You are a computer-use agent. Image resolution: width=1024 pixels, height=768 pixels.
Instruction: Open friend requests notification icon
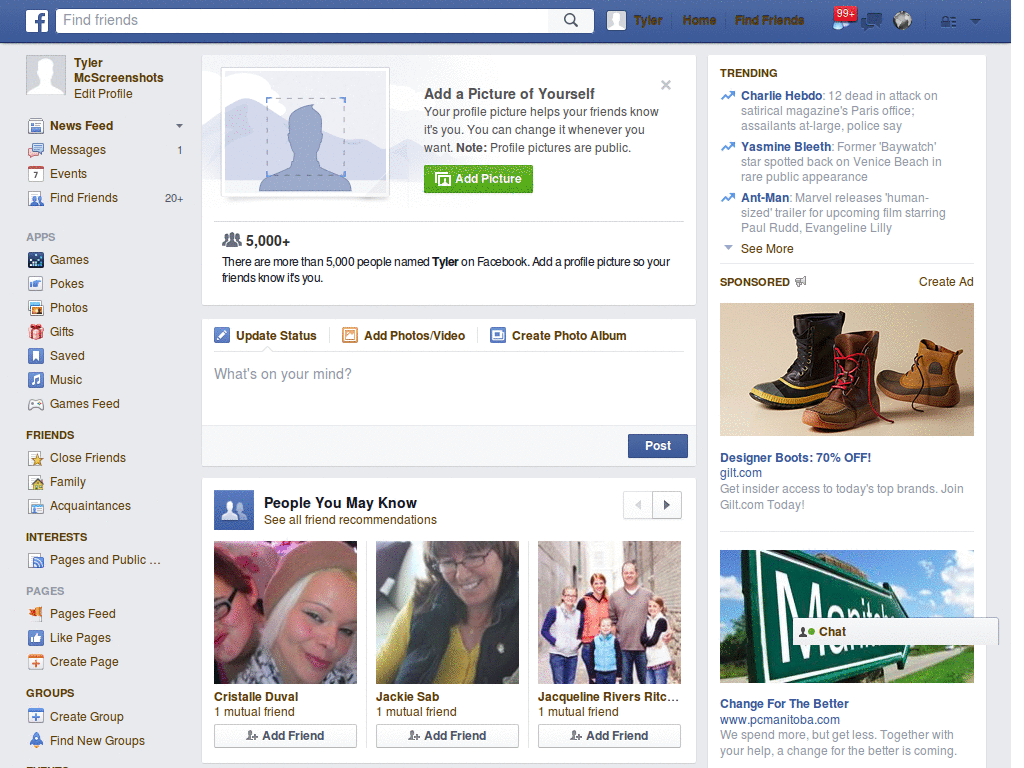tap(842, 20)
